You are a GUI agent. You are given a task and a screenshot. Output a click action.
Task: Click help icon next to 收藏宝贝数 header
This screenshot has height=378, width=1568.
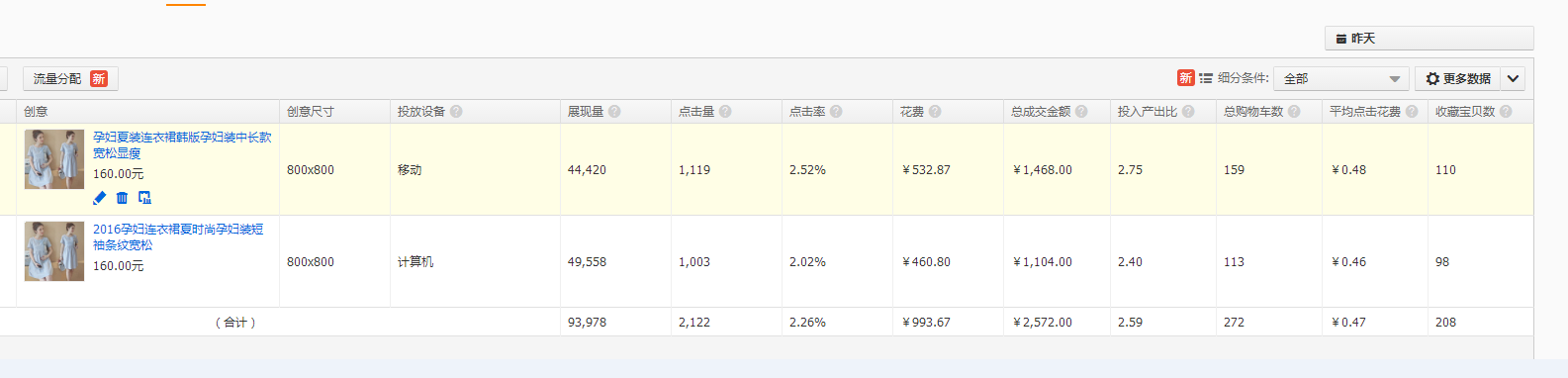[x=1506, y=112]
